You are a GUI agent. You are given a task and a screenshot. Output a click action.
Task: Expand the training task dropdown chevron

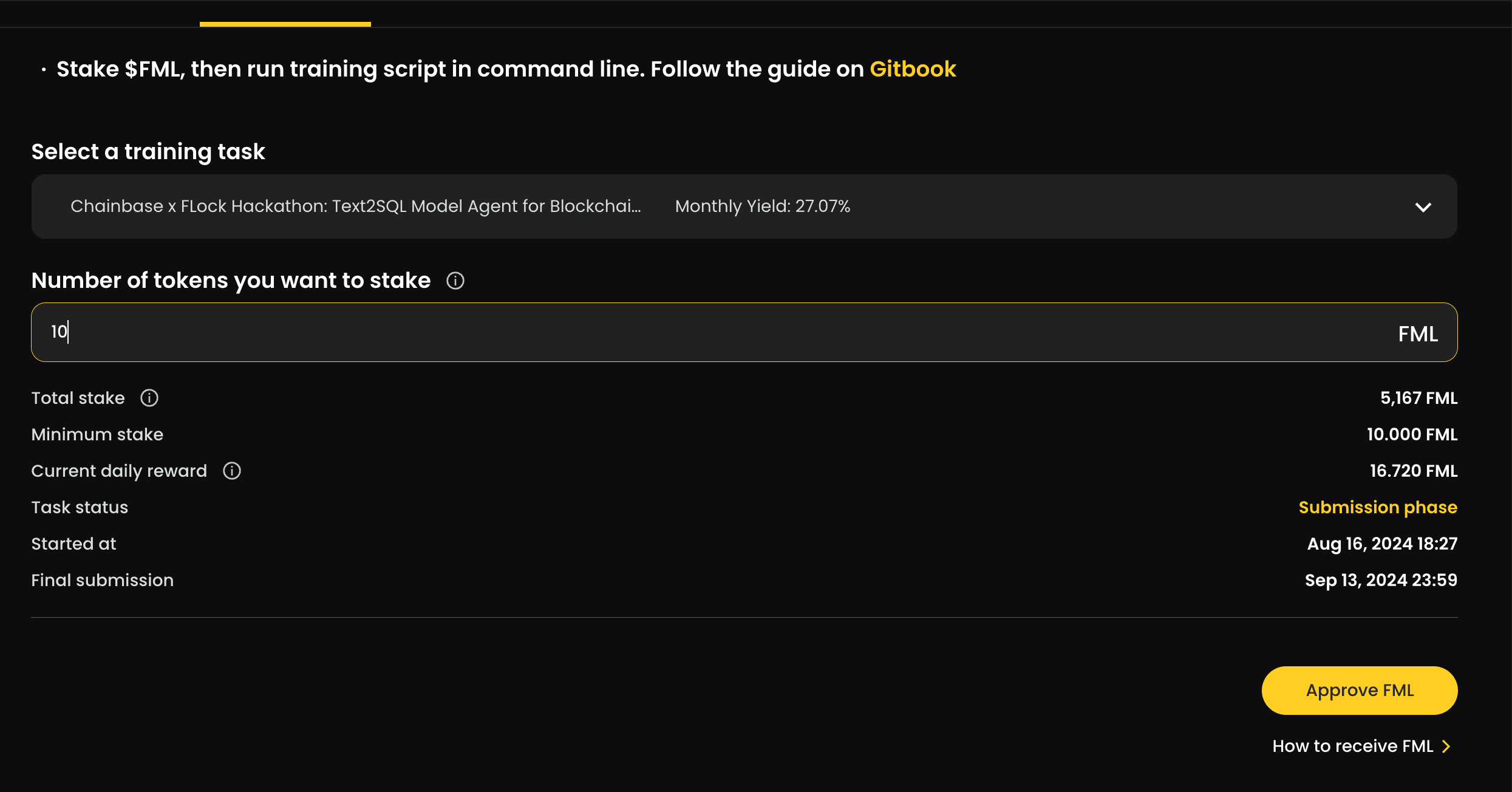point(1423,207)
